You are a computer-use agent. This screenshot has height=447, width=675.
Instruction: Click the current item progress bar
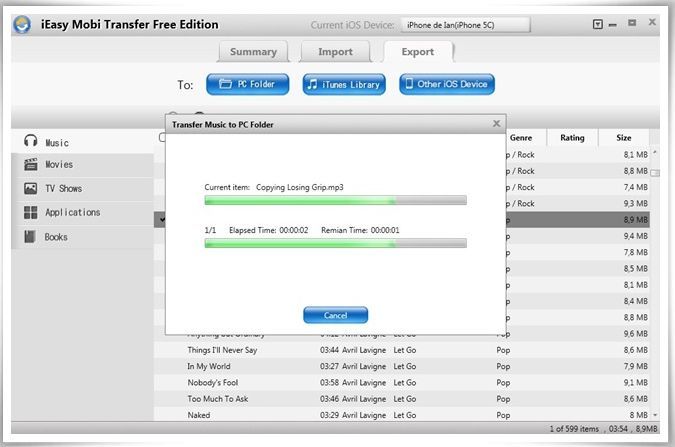pos(335,200)
